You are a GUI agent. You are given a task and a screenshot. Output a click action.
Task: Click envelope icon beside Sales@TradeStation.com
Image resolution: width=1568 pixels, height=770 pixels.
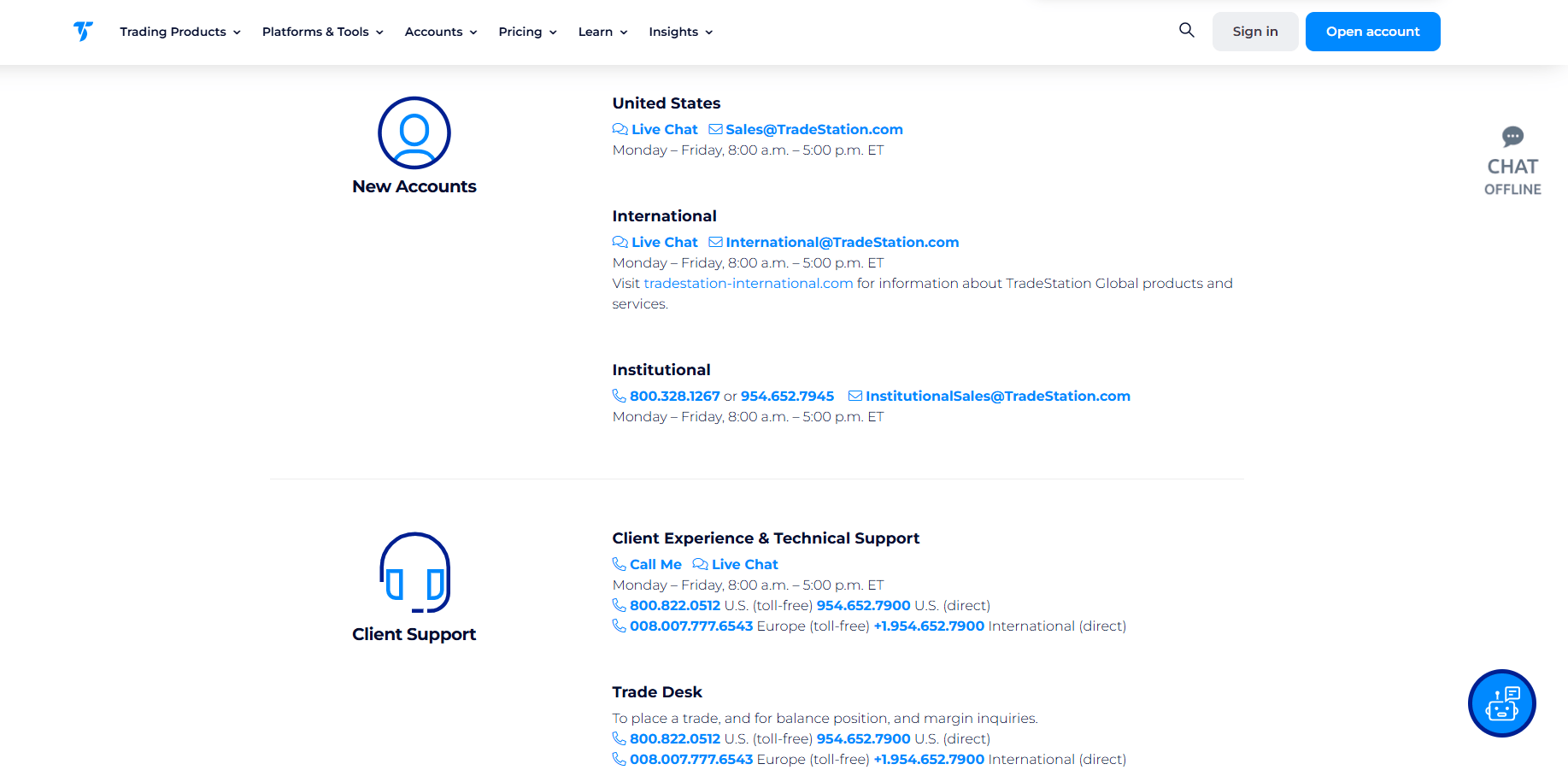[x=716, y=129]
